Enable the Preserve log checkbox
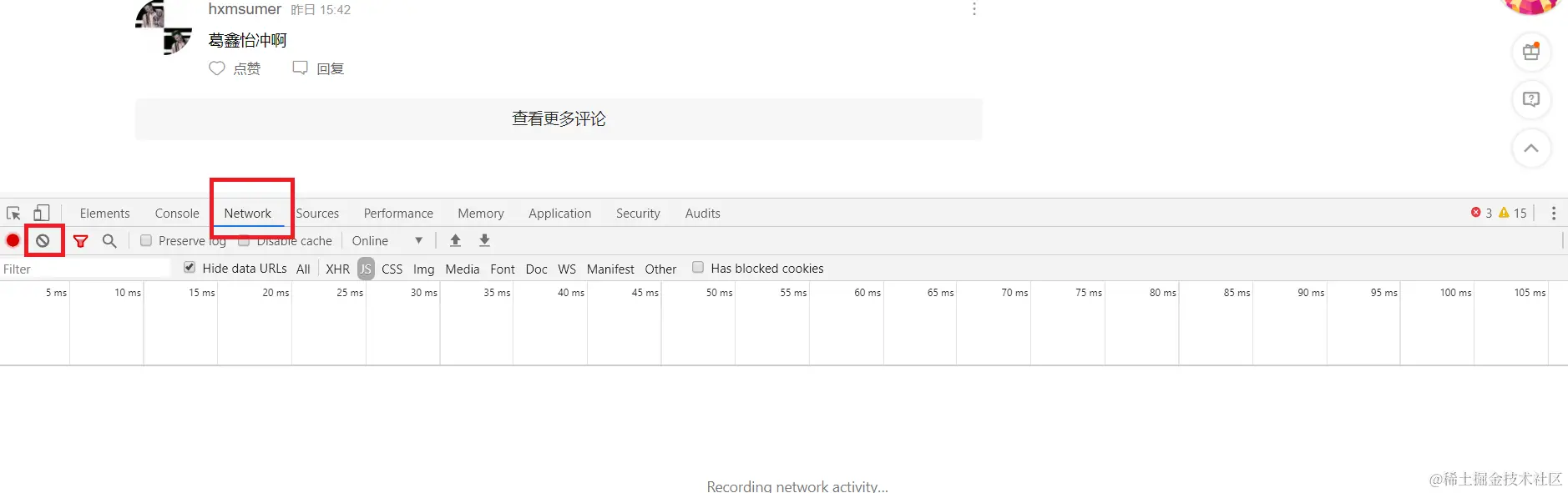Image resolution: width=1568 pixels, height=493 pixels. point(146,240)
